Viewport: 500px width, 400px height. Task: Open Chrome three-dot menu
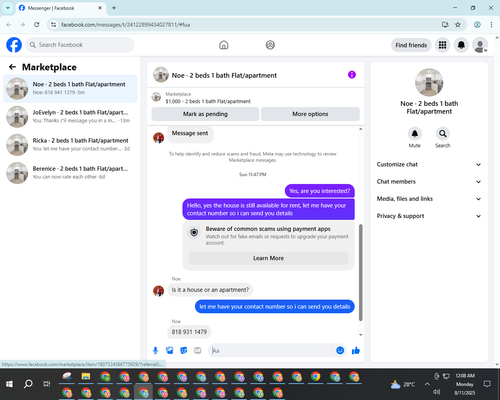pyautogui.click(x=491, y=25)
